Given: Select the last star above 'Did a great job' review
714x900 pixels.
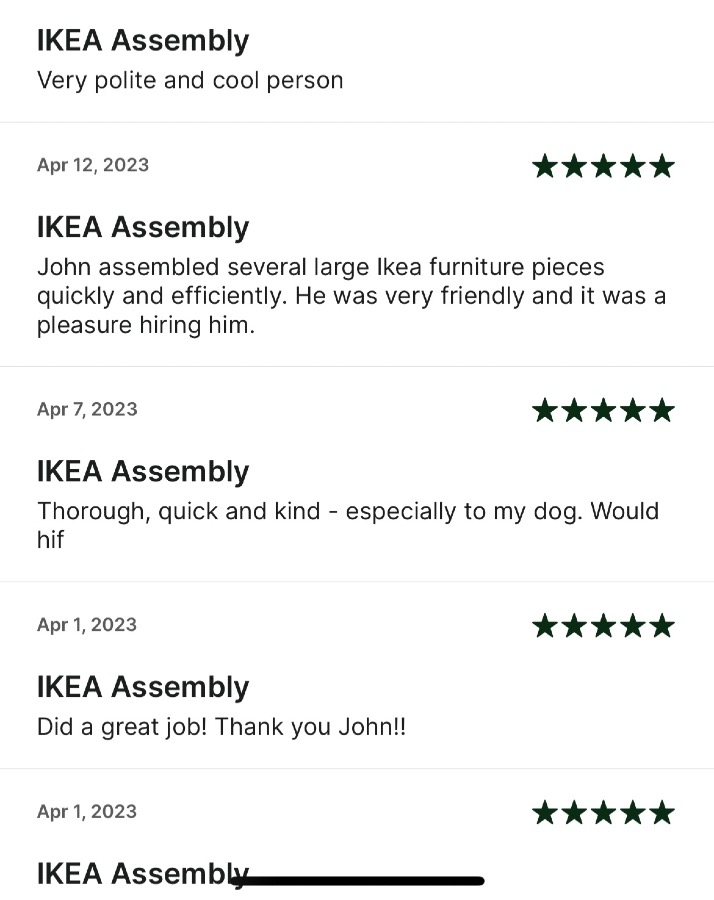Looking at the screenshot, I should [x=662, y=626].
